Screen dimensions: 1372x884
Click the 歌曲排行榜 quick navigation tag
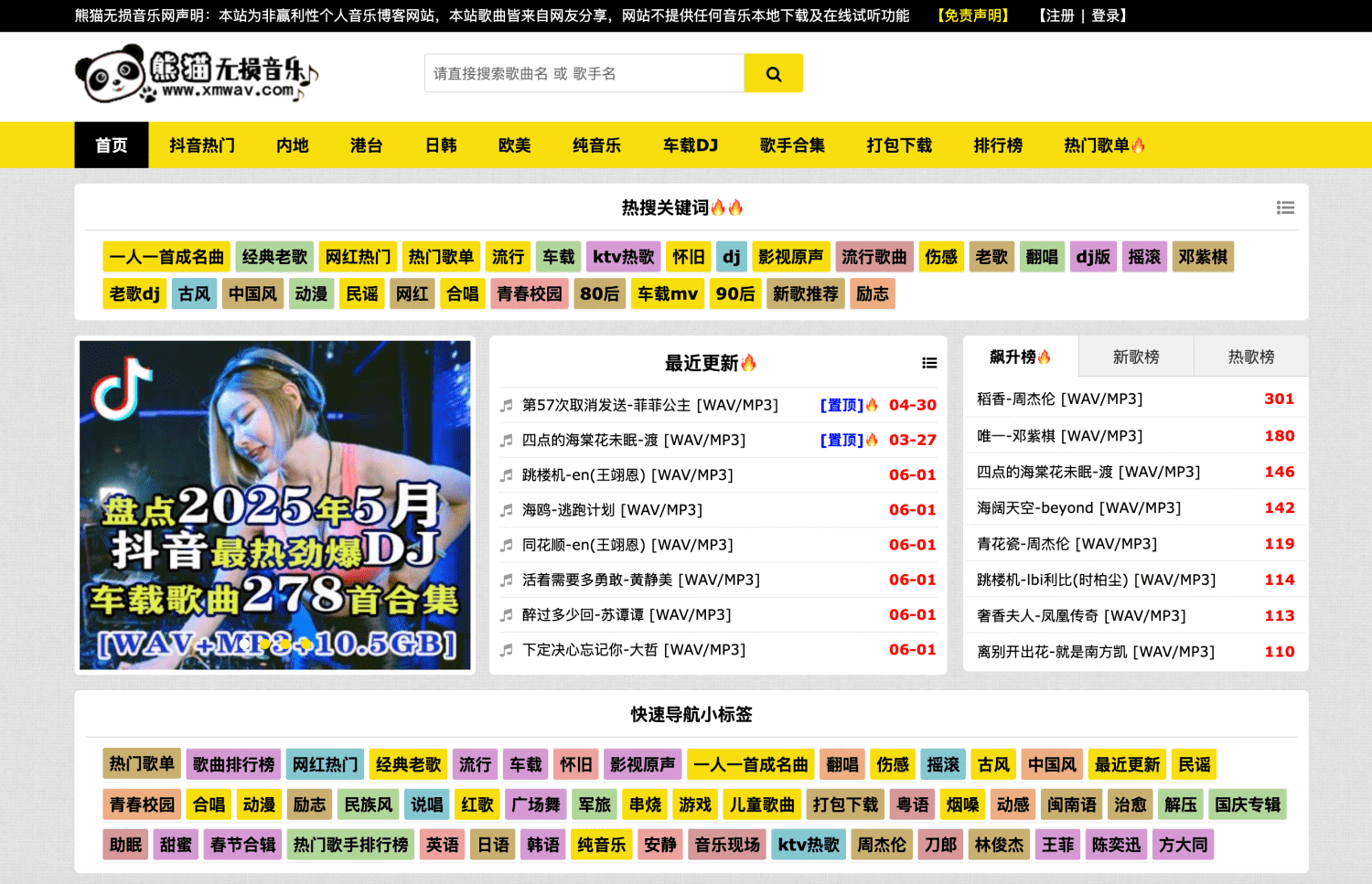pyautogui.click(x=233, y=764)
